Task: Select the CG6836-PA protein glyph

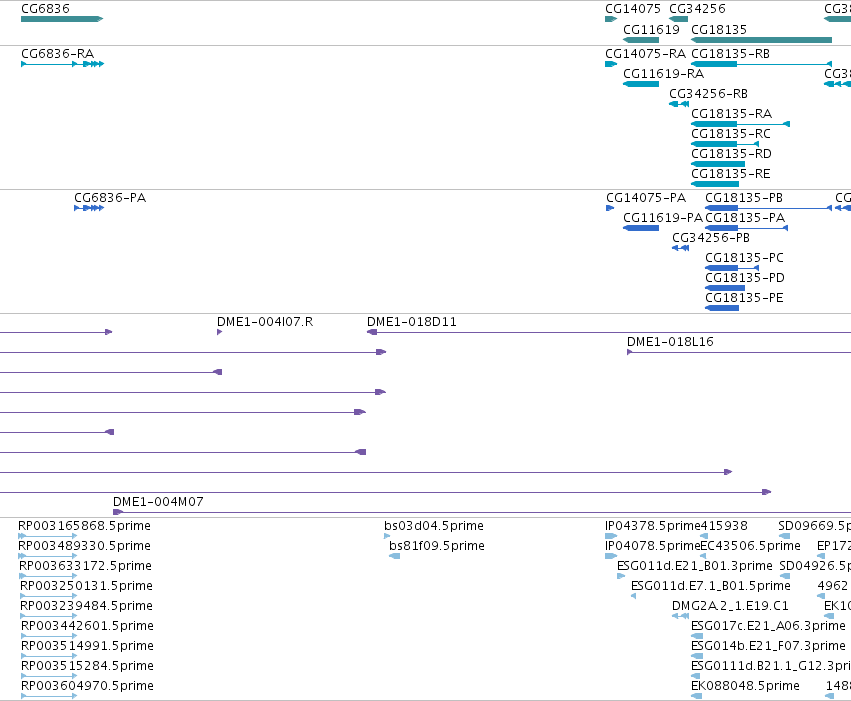Action: tap(89, 208)
